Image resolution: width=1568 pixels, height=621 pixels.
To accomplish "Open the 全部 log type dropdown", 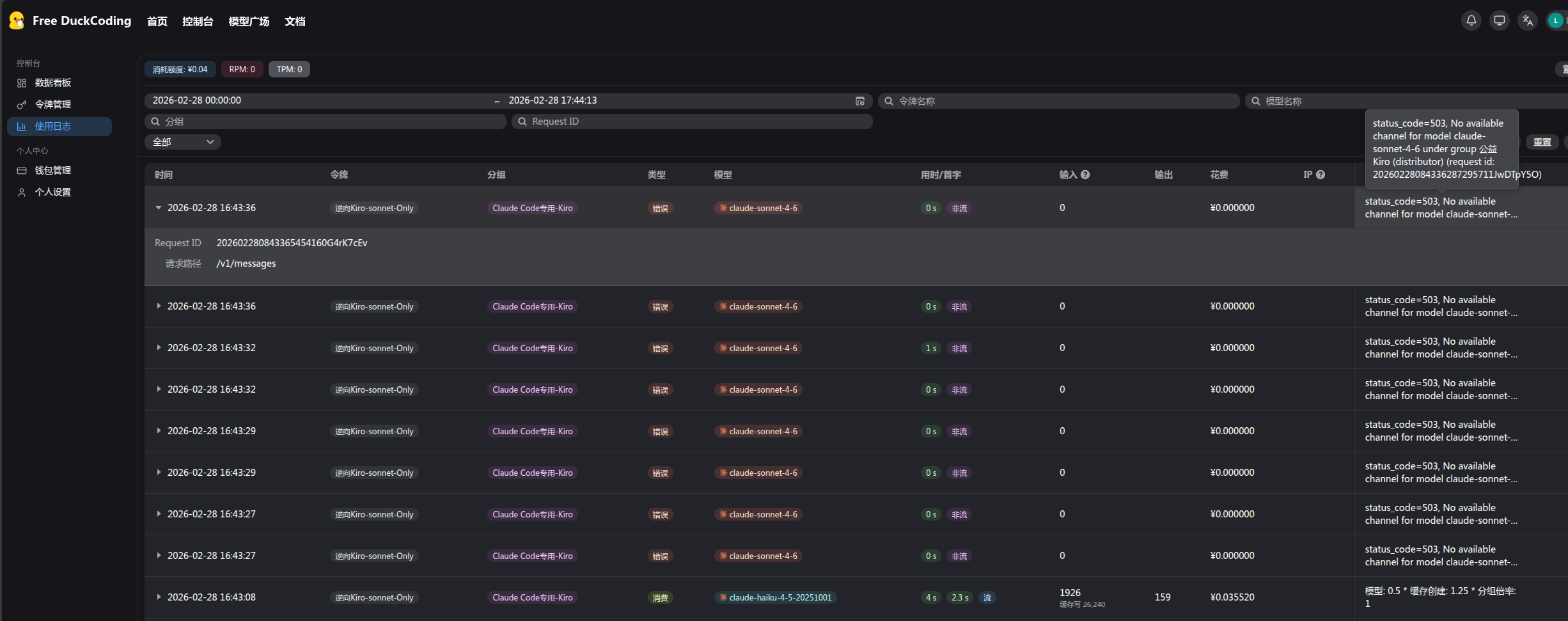I will click(x=183, y=142).
